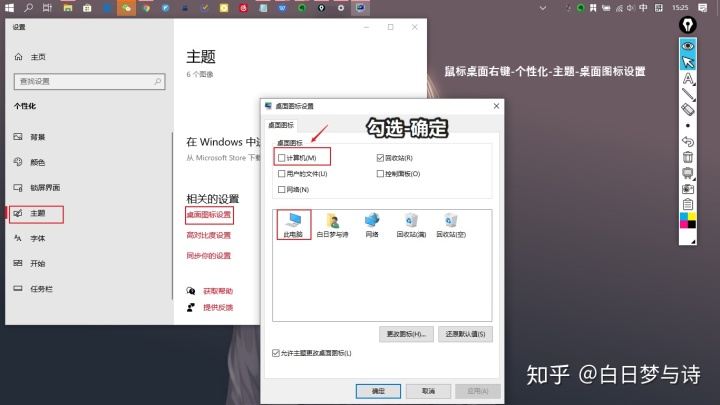This screenshot has width=720, height=405.
Task: Check the 计算机(M) checkbox
Action: [281, 158]
